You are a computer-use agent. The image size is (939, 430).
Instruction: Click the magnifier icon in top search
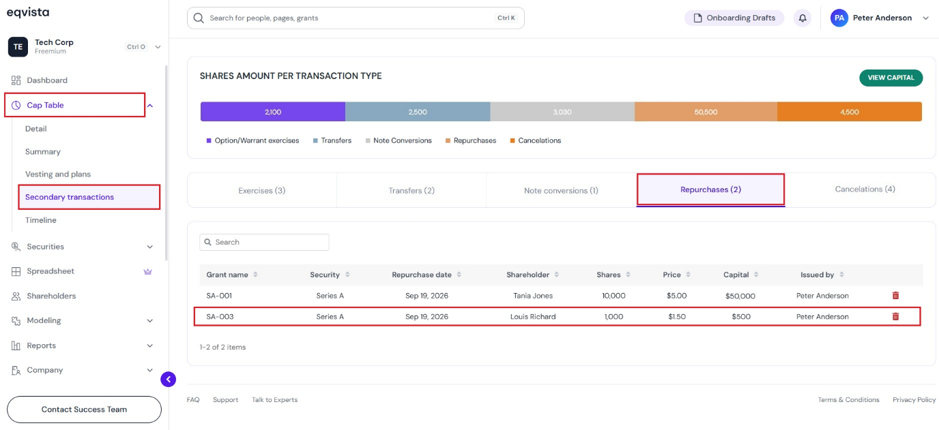(198, 18)
